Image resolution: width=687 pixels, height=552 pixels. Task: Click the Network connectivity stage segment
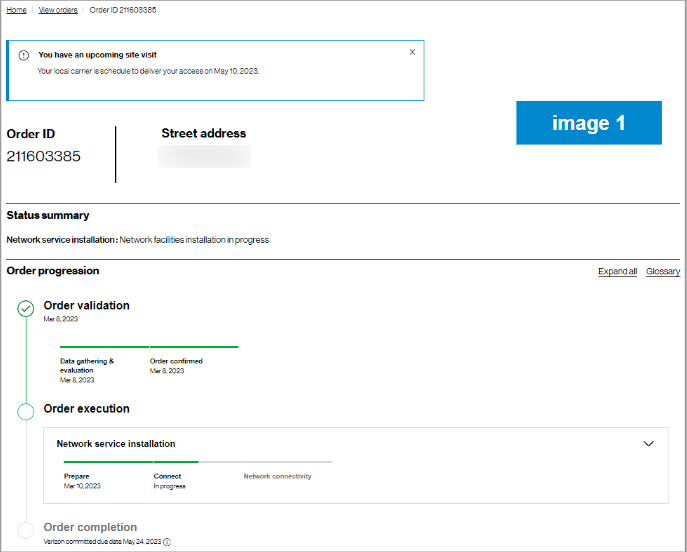286,462
